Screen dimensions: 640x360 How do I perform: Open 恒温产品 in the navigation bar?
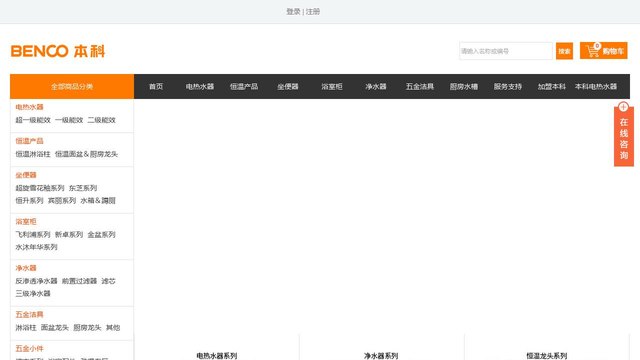pyautogui.click(x=244, y=87)
